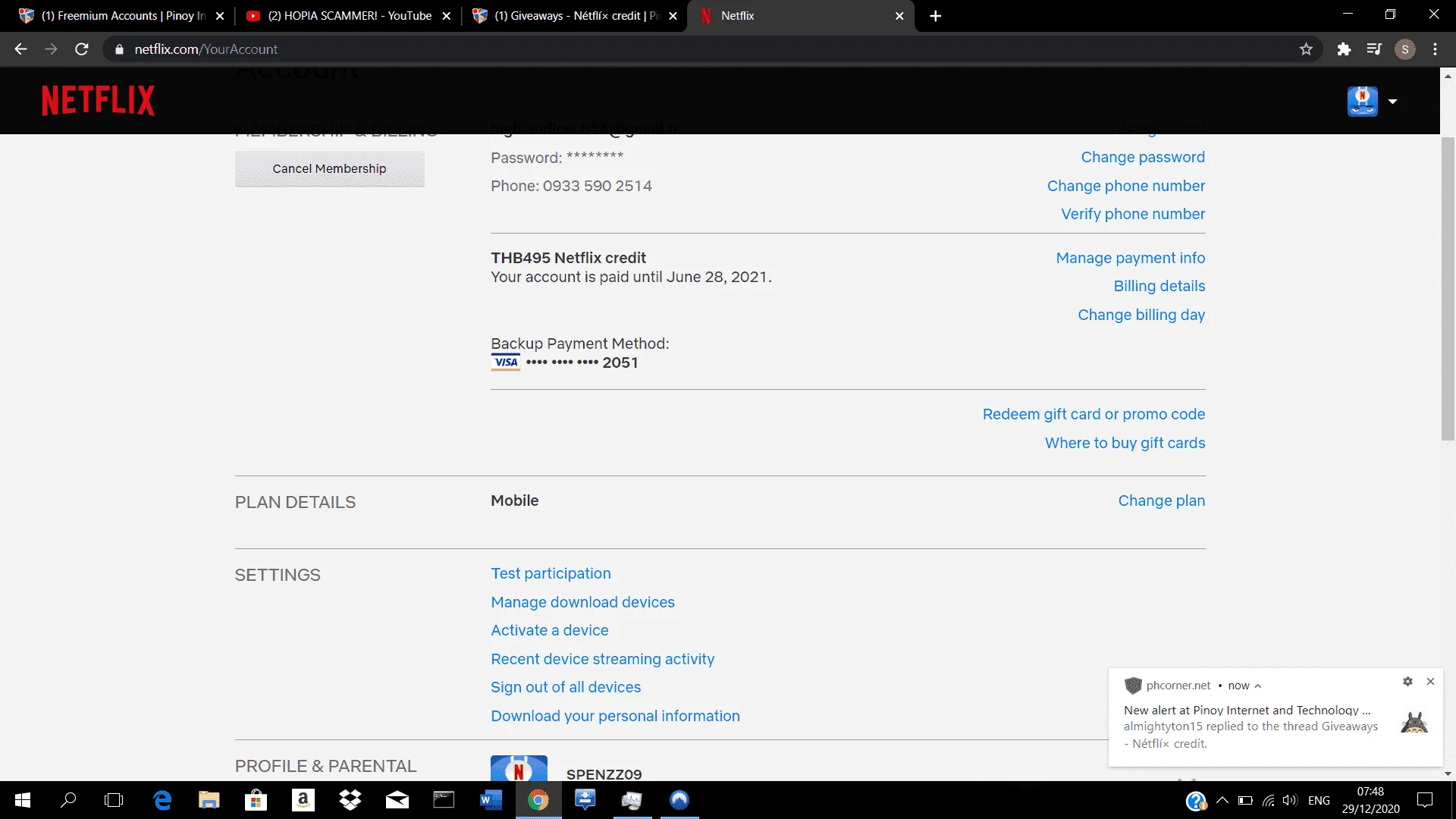The height and width of the screenshot is (819, 1456).
Task: Click Change billing day
Action: tap(1141, 315)
